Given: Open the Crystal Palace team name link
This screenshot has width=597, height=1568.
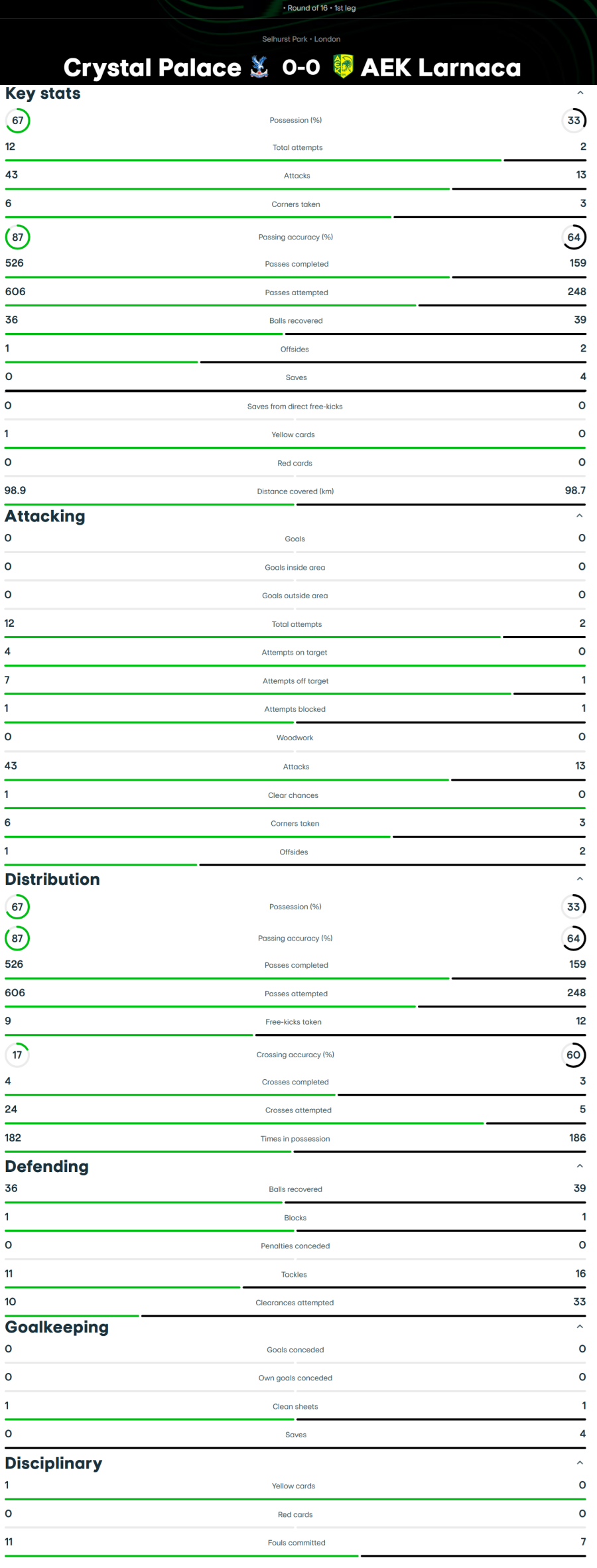Looking at the screenshot, I should pyautogui.click(x=153, y=68).
